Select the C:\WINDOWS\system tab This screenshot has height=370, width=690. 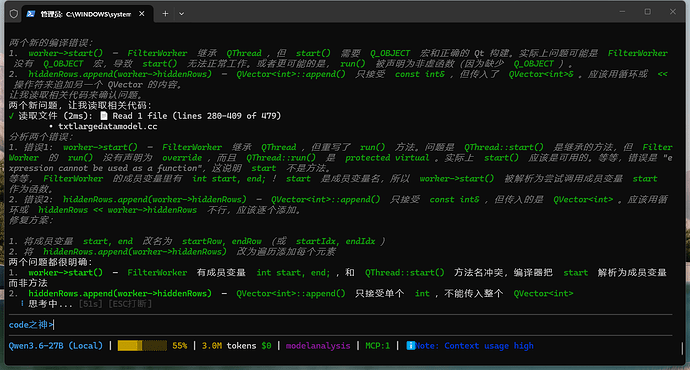click(x=87, y=14)
